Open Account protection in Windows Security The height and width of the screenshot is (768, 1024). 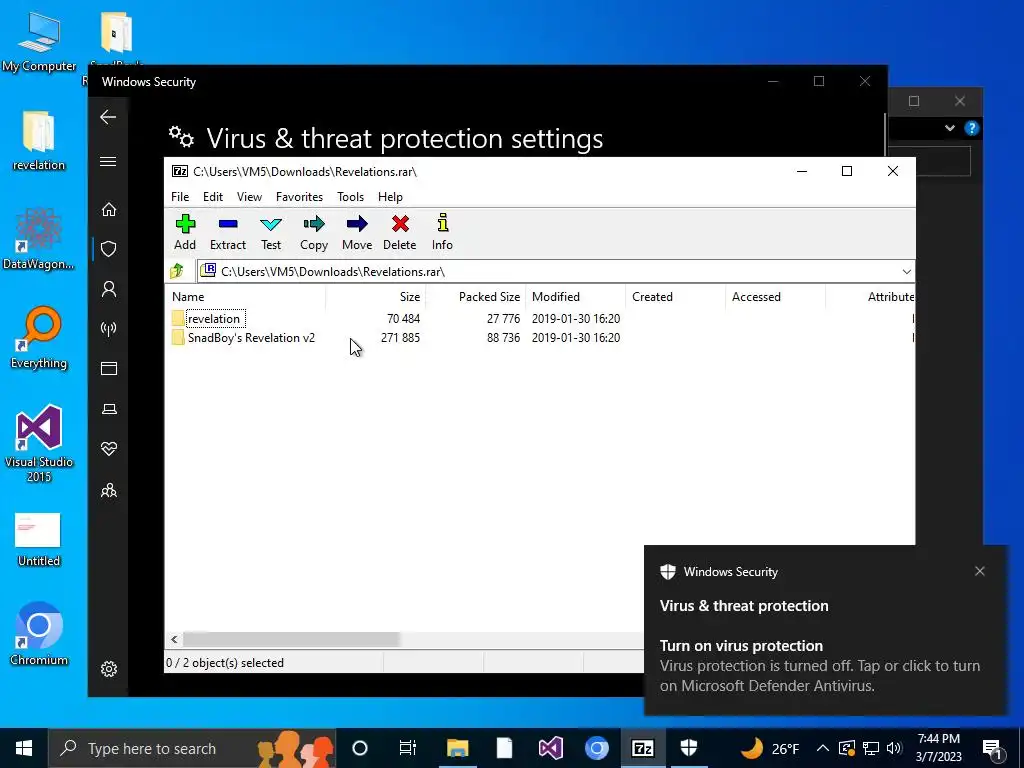point(108,289)
